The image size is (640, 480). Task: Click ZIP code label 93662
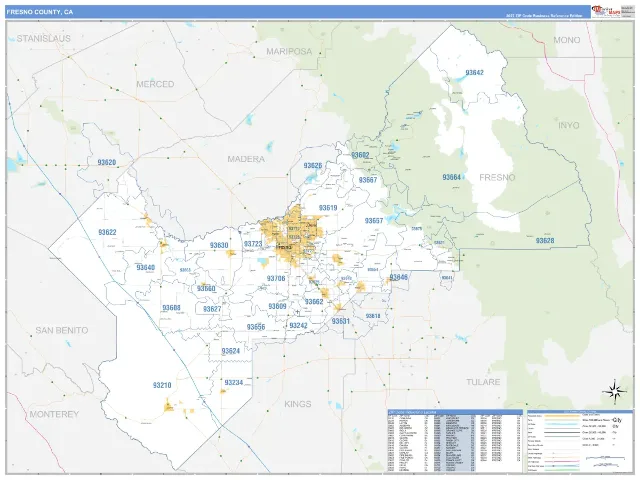pyautogui.click(x=314, y=302)
